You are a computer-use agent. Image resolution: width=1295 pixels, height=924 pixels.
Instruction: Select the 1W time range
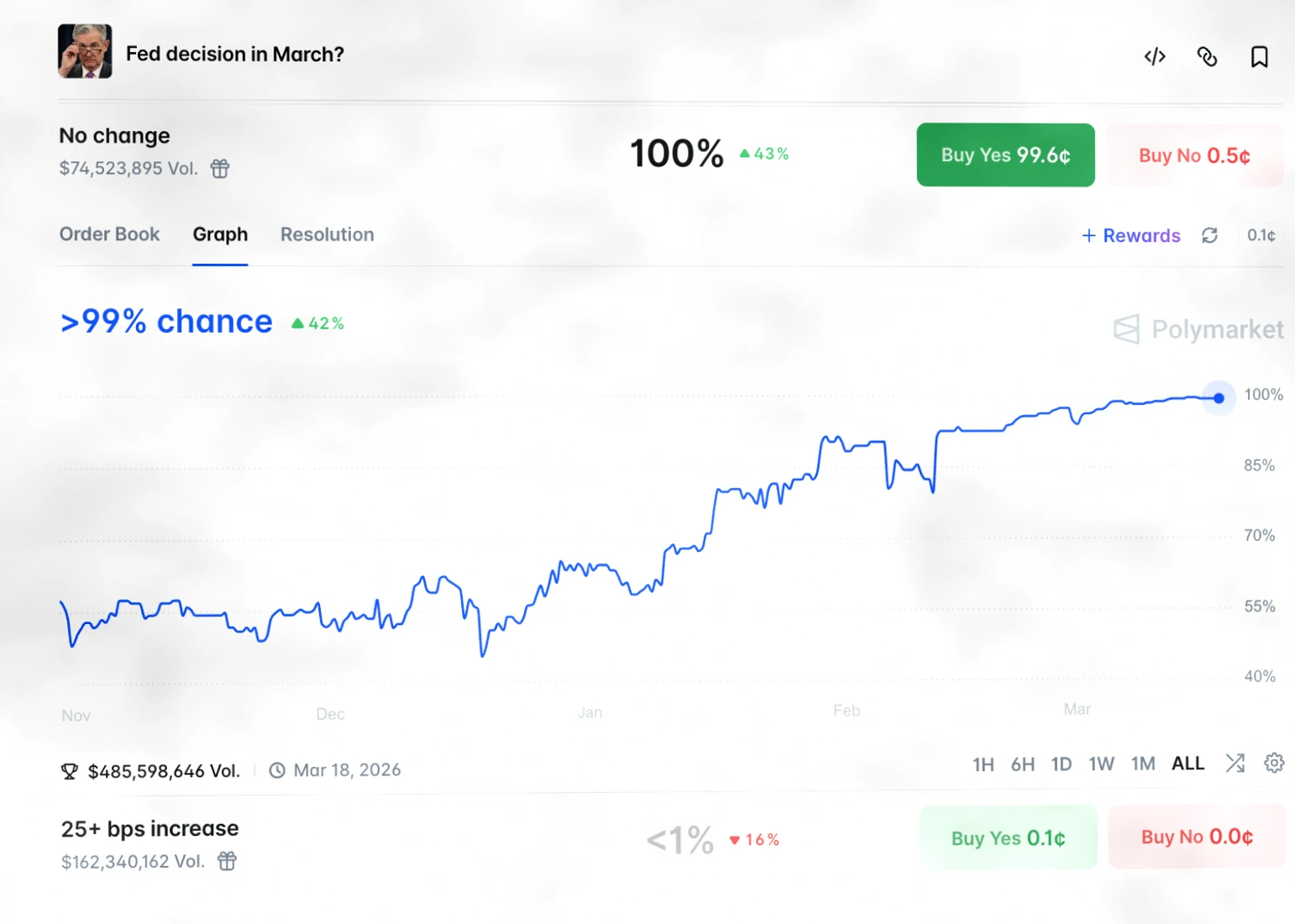tap(1101, 764)
